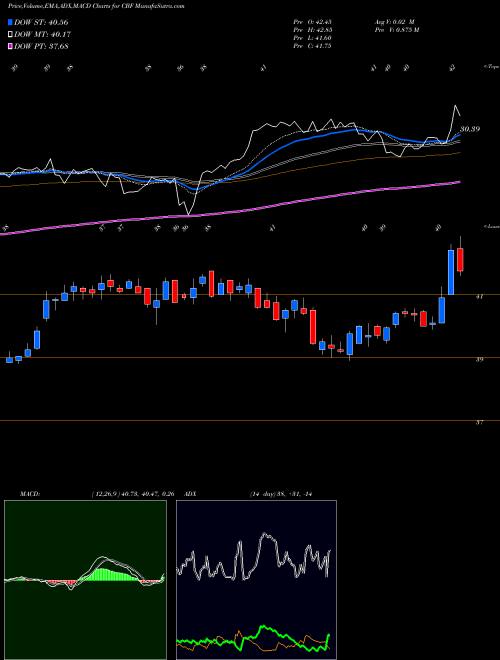Select the 'DOW ST: 40.56' legend text
500x660 pixels.
pyautogui.click(x=41, y=22)
